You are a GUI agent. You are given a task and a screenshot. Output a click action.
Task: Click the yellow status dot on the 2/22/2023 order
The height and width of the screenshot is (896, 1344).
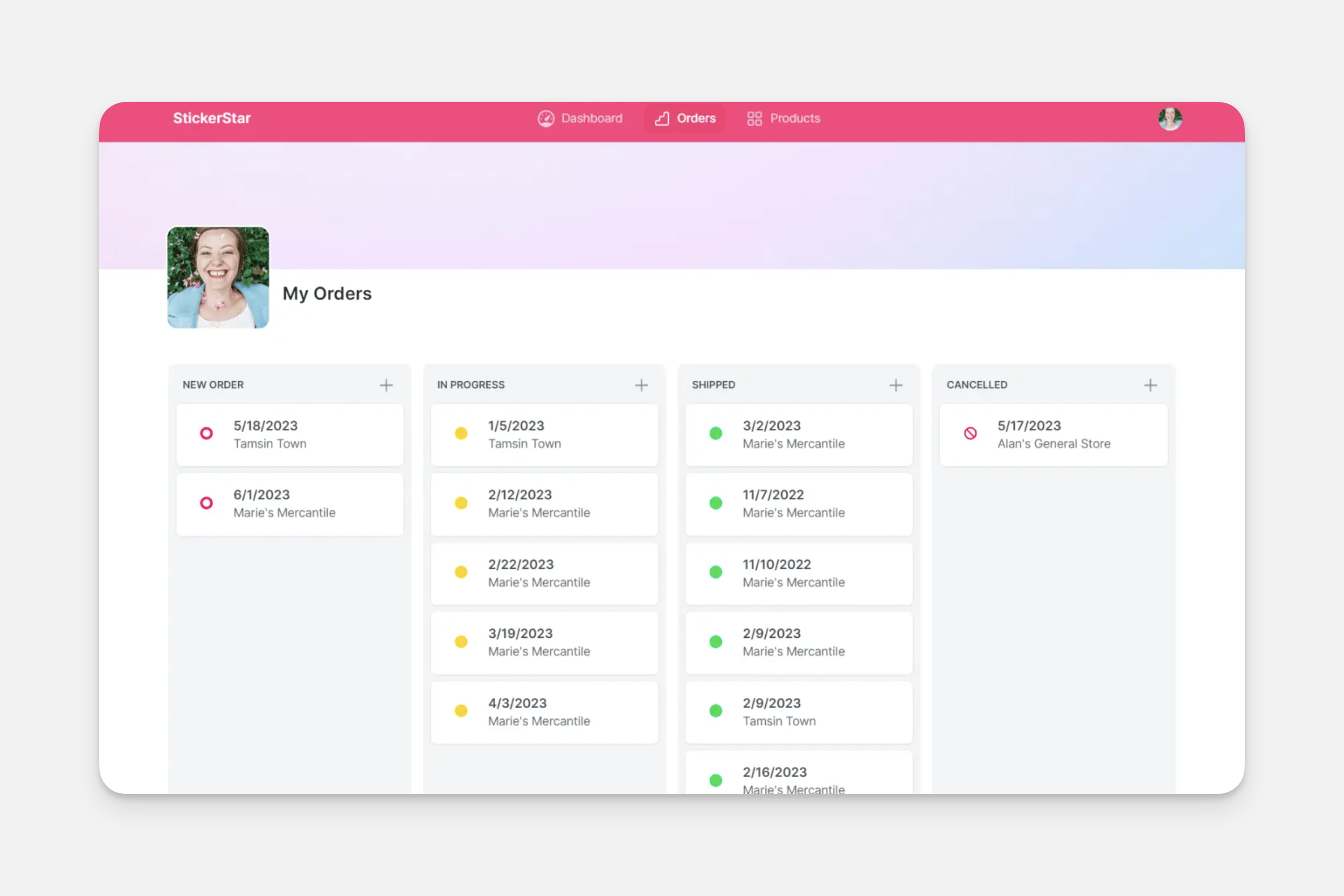[461, 572]
